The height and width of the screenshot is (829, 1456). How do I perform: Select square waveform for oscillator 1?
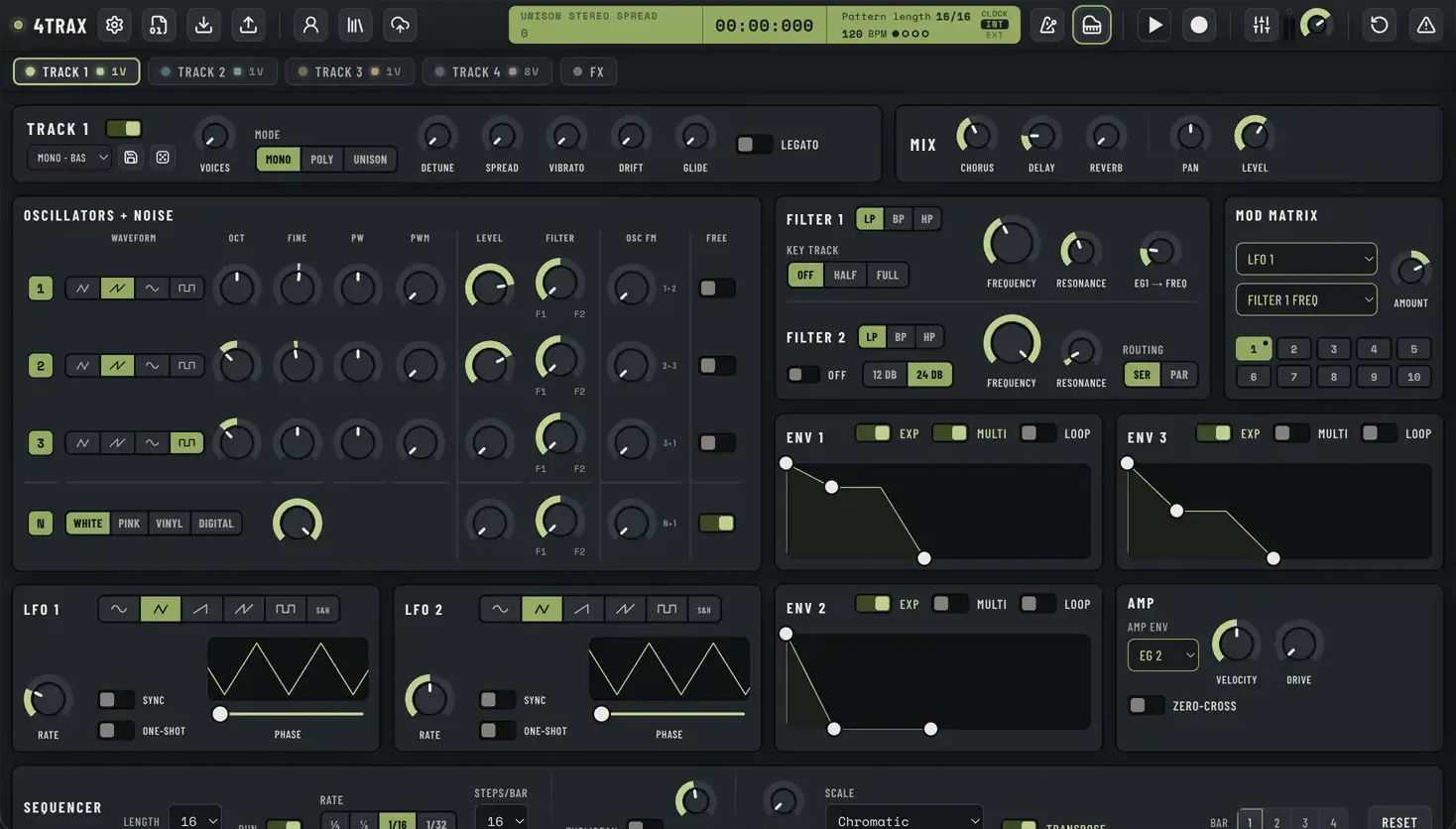186,289
